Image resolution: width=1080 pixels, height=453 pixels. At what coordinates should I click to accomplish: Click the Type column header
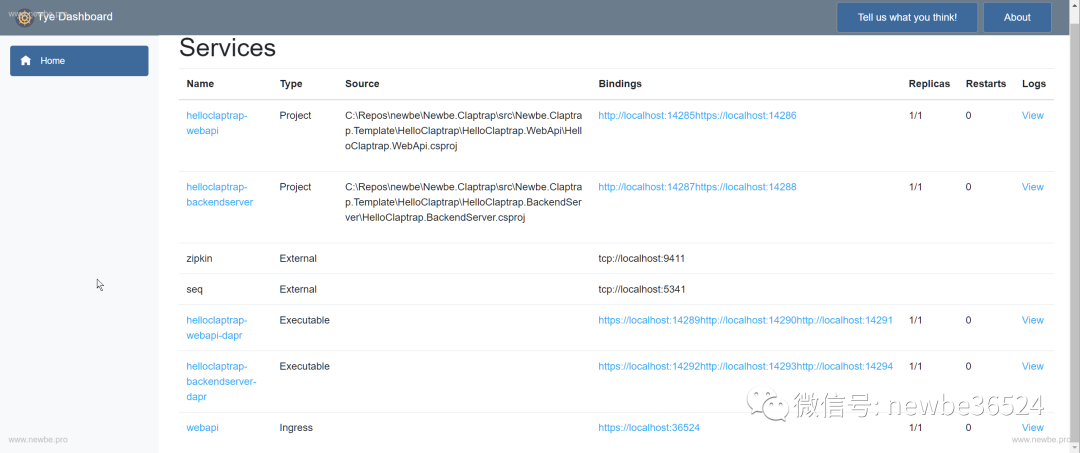(291, 84)
